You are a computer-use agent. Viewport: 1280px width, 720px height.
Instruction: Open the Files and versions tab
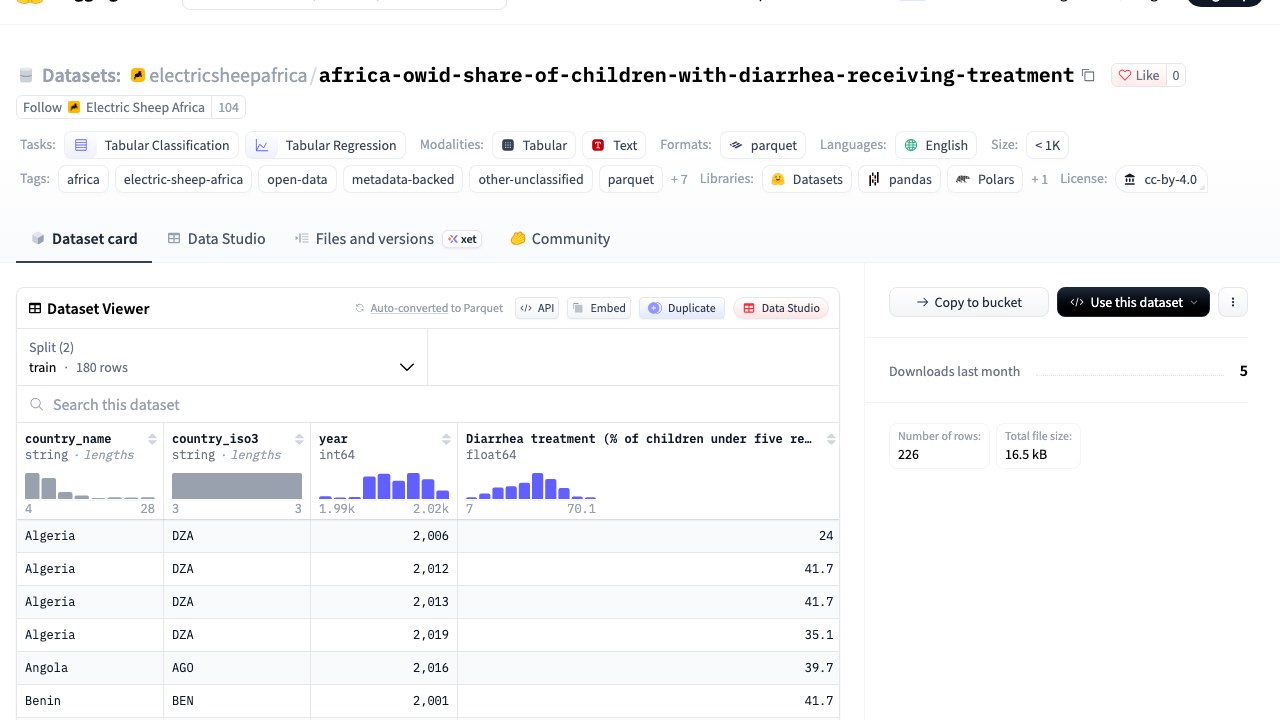pos(388,239)
